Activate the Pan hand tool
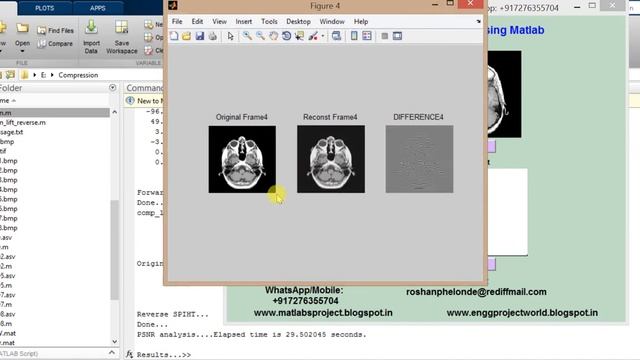640x360 pixels. click(x=273, y=36)
